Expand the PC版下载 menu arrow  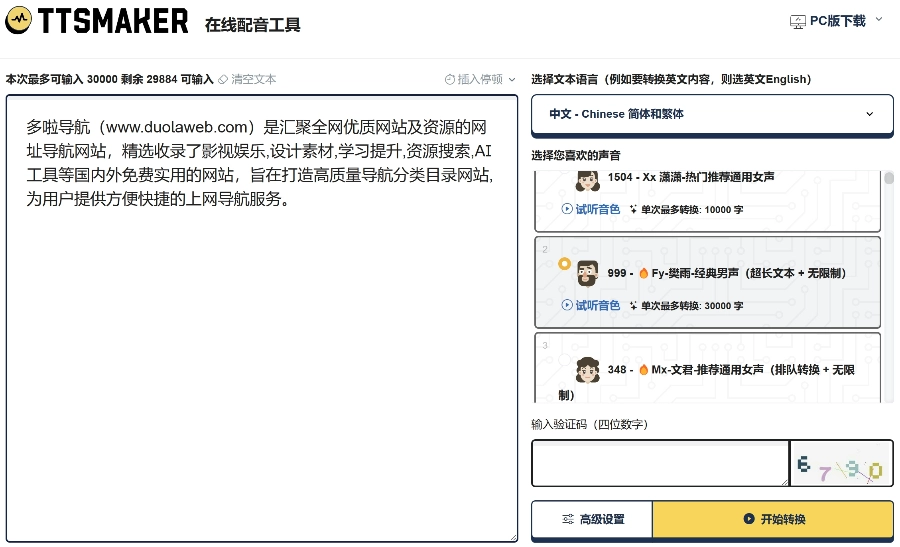(x=879, y=19)
